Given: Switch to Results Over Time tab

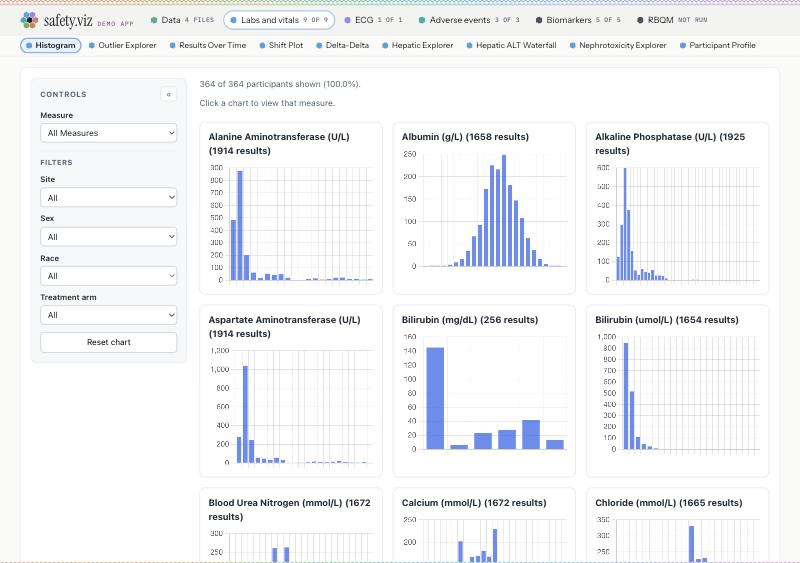Looking at the screenshot, I should pyautogui.click(x=208, y=45).
